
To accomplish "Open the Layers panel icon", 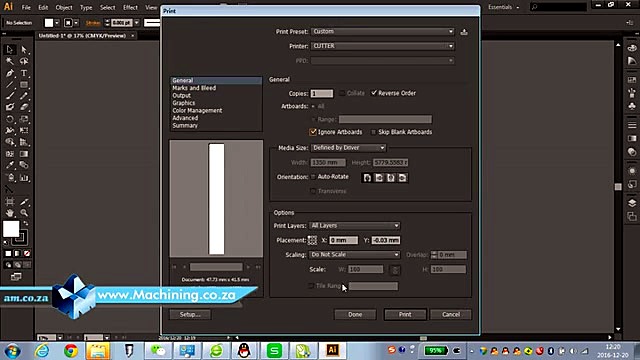I will pyautogui.click(x=632, y=203).
